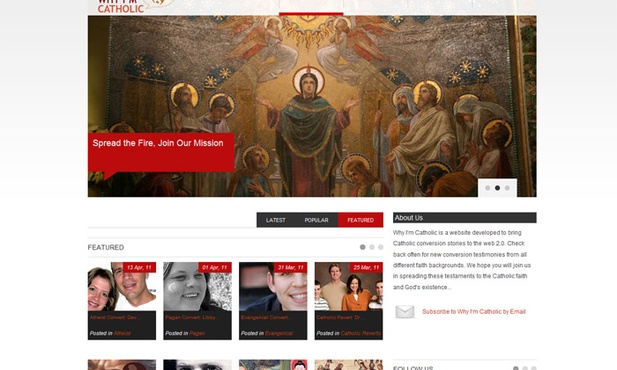Go to first page of Featured carousel dots
This screenshot has width=617, height=370.
pyautogui.click(x=362, y=247)
